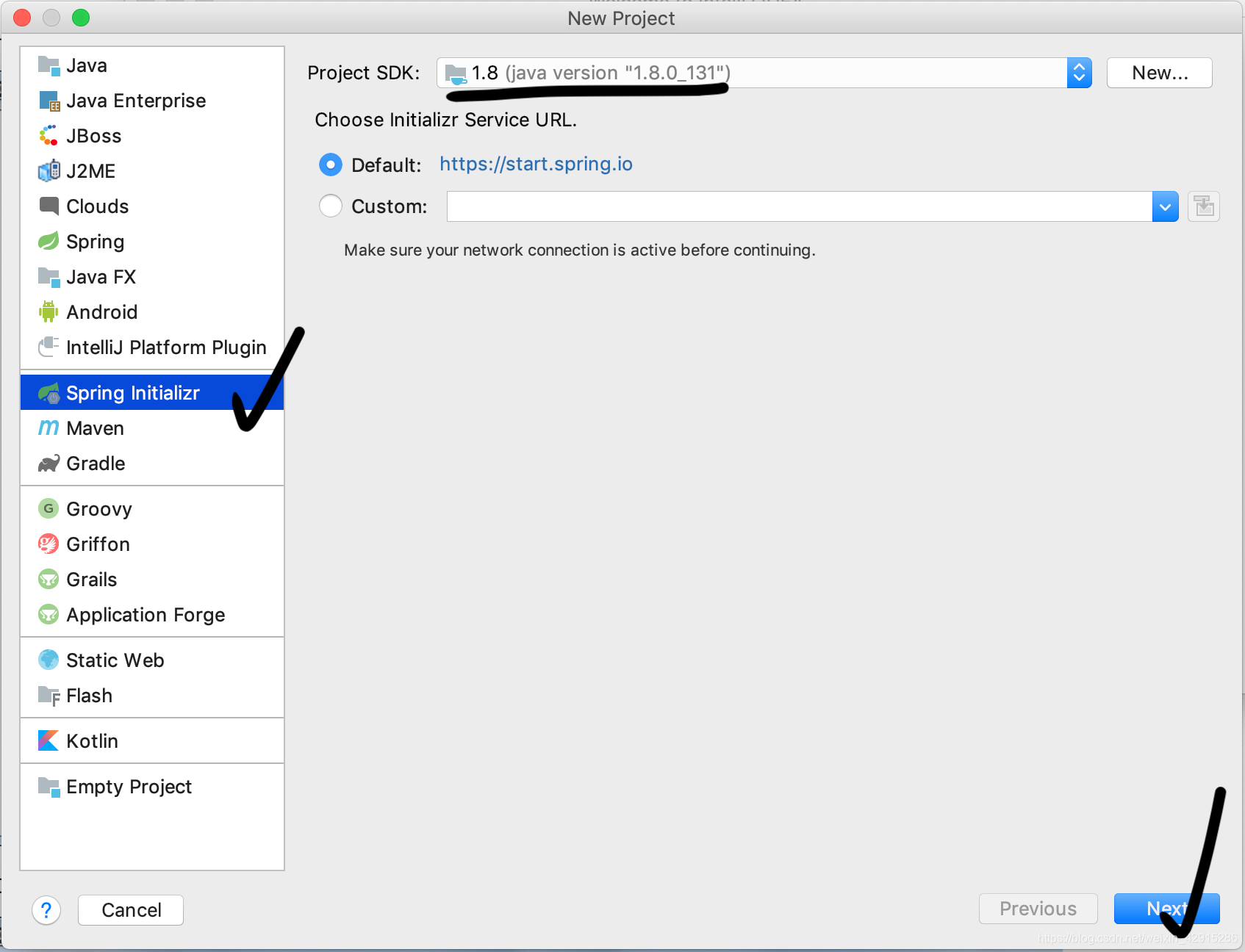Expand the Custom URL dropdown chevron
Viewport: 1245px width, 952px height.
coord(1166,206)
